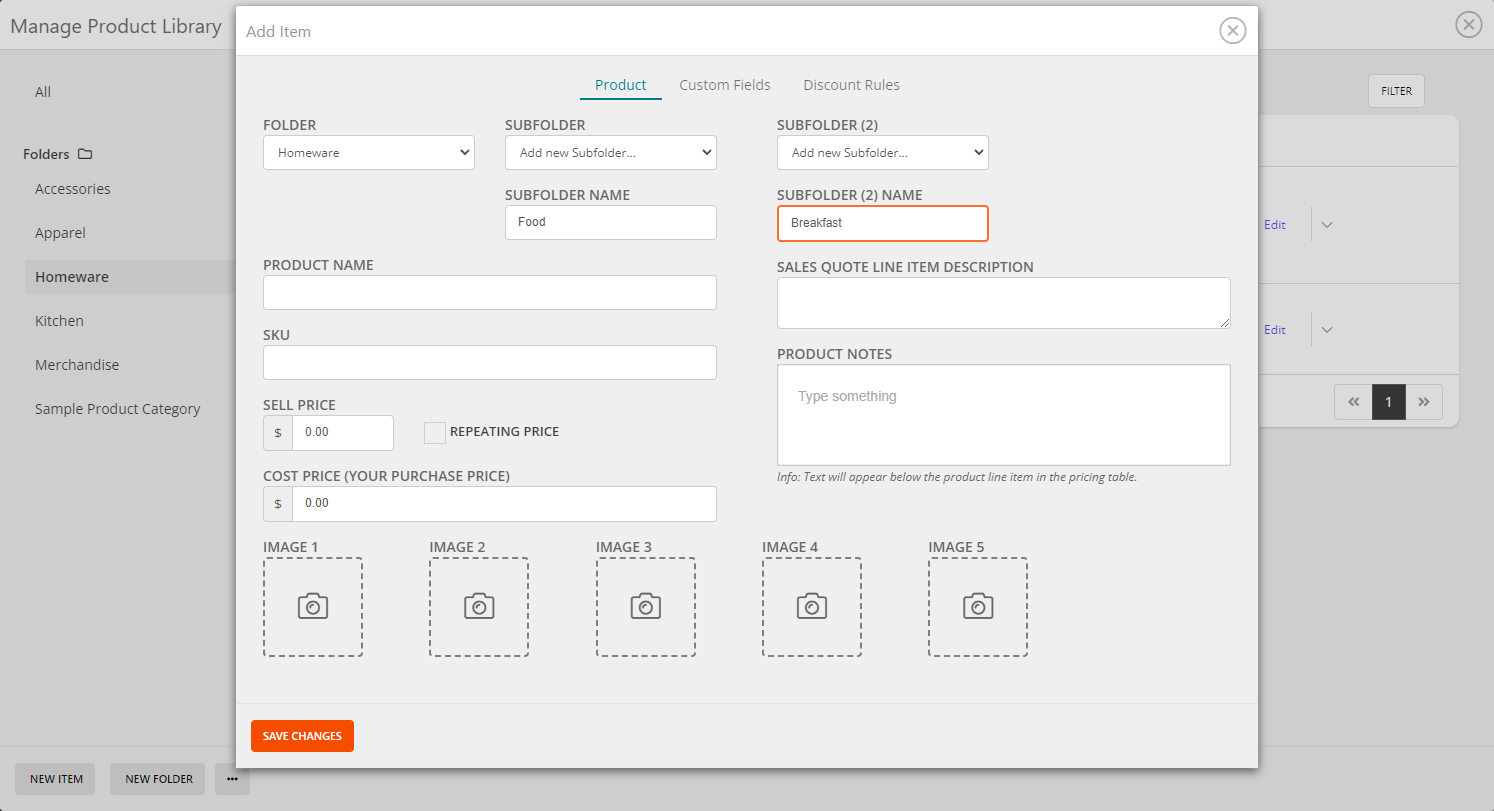The height and width of the screenshot is (811, 1494).
Task: Click the folder icon beside the Folders label
Action: (87, 153)
